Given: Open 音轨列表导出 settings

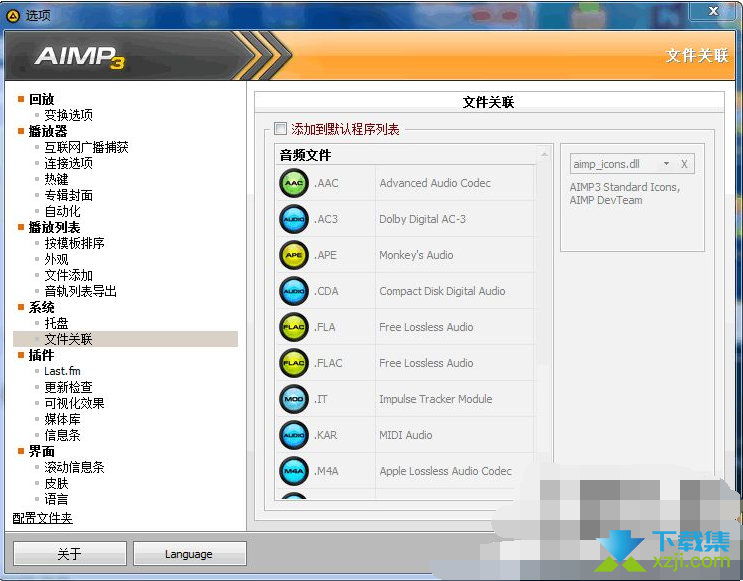Looking at the screenshot, I should coord(81,291).
